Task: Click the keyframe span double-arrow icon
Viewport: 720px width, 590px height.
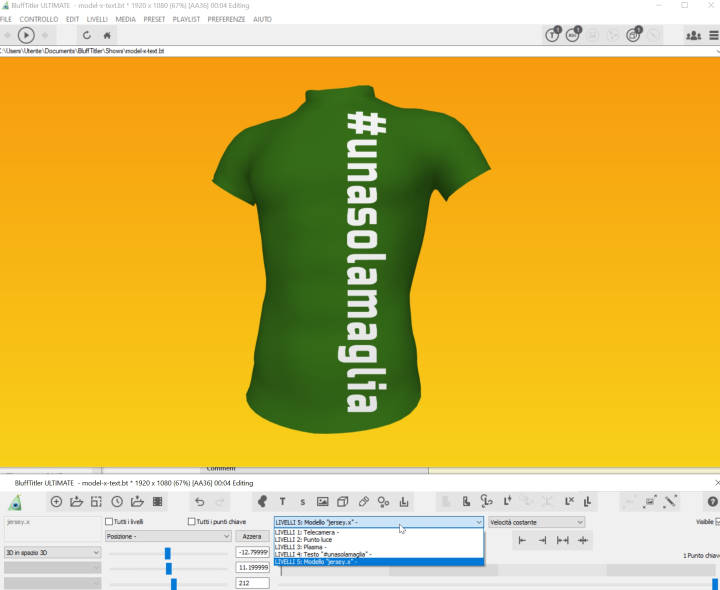Action: click(x=562, y=540)
